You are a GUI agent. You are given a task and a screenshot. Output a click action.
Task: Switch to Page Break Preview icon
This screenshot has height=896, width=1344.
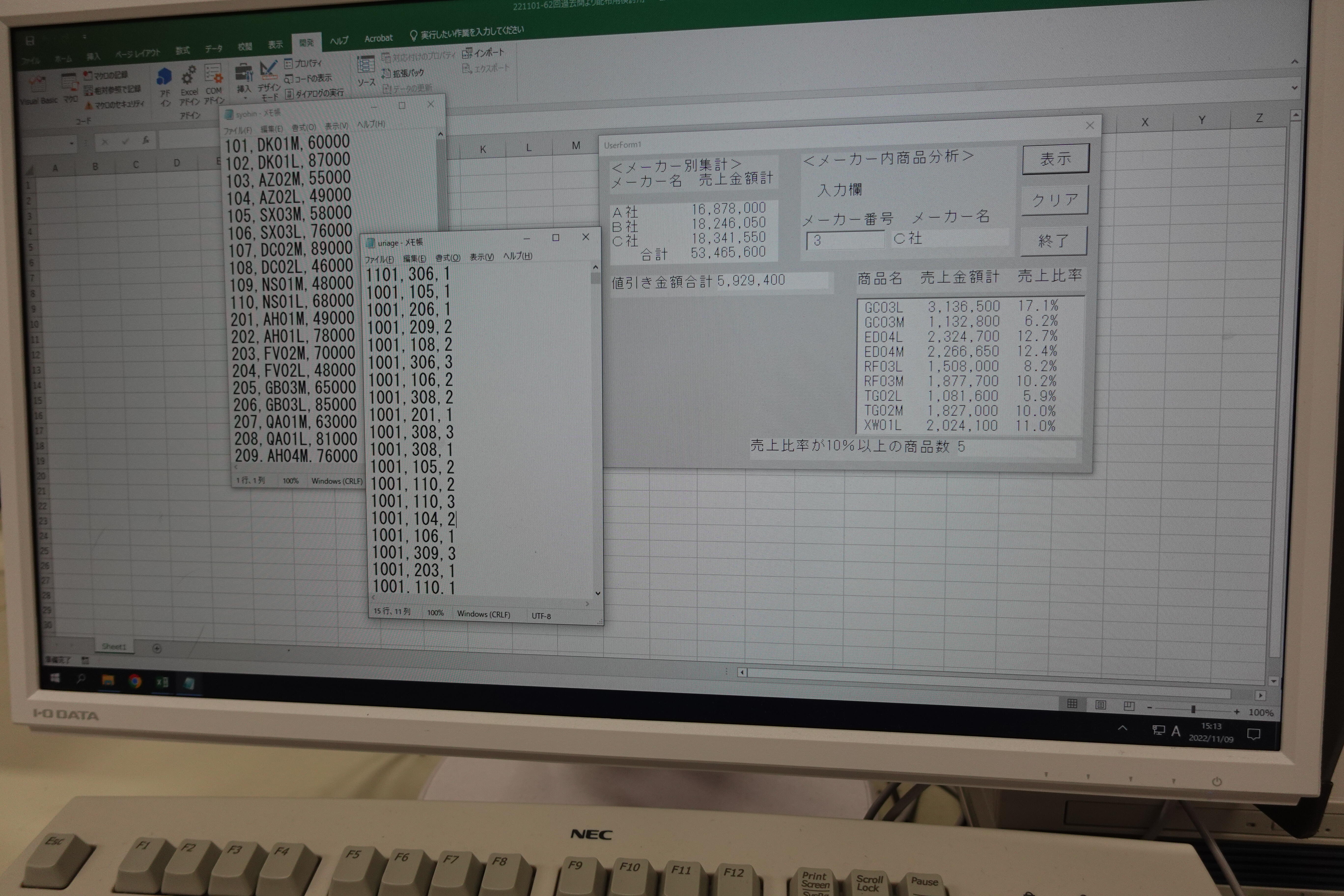[1129, 706]
